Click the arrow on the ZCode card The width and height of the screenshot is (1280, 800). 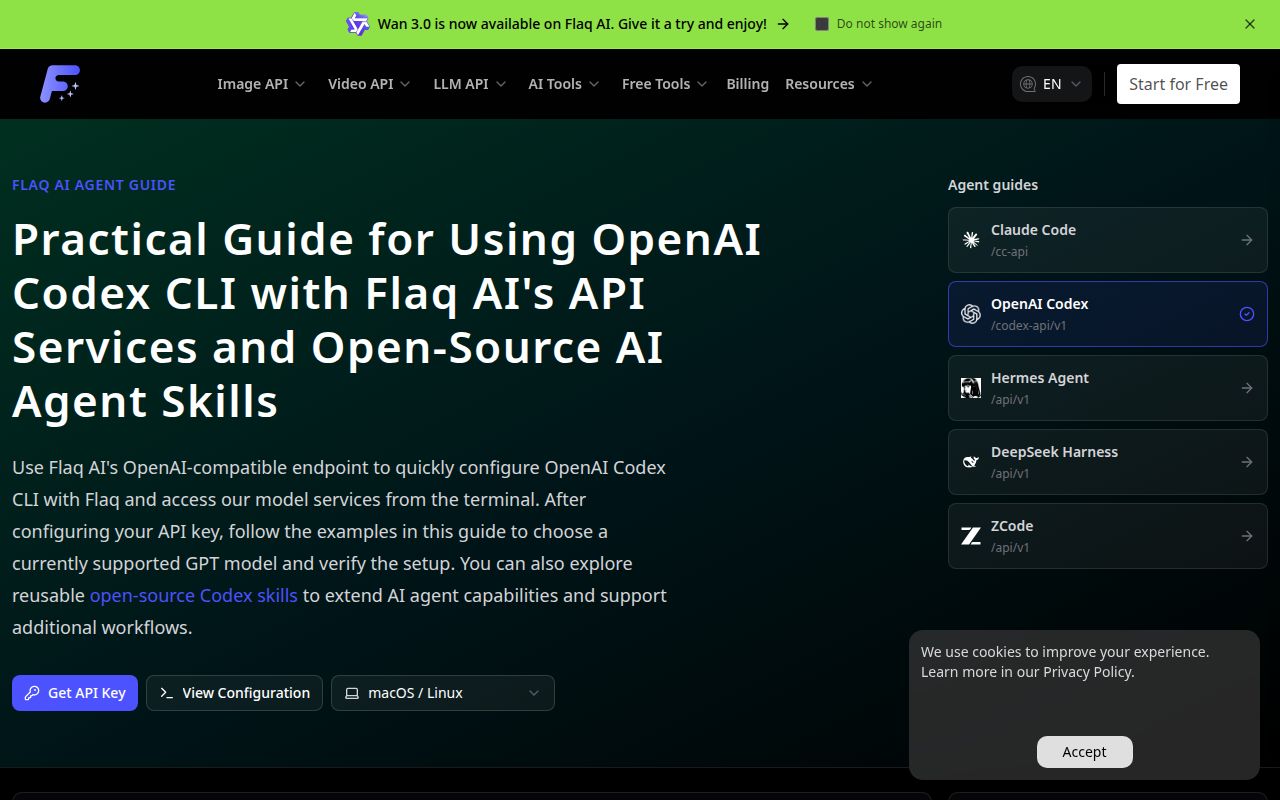click(1247, 536)
